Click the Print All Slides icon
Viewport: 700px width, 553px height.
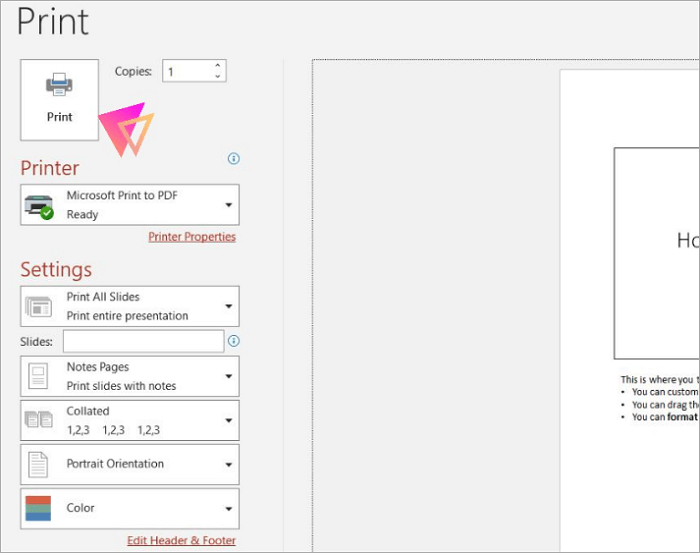(x=38, y=307)
